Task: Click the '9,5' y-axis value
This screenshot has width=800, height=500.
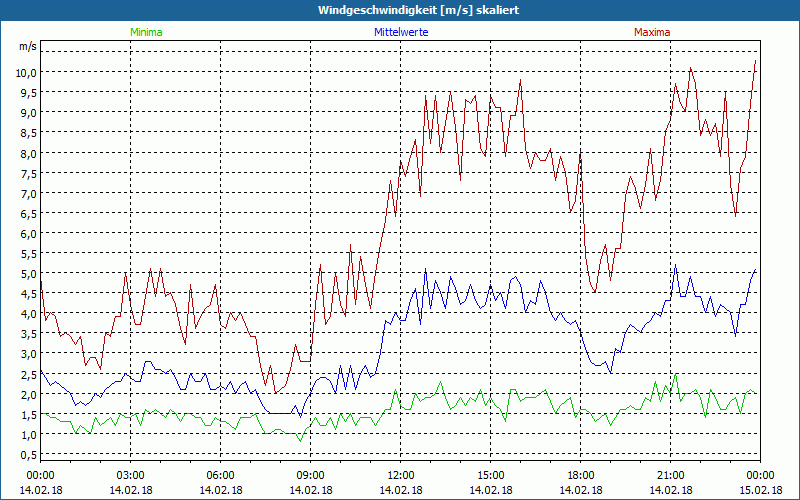Action: (x=28, y=93)
